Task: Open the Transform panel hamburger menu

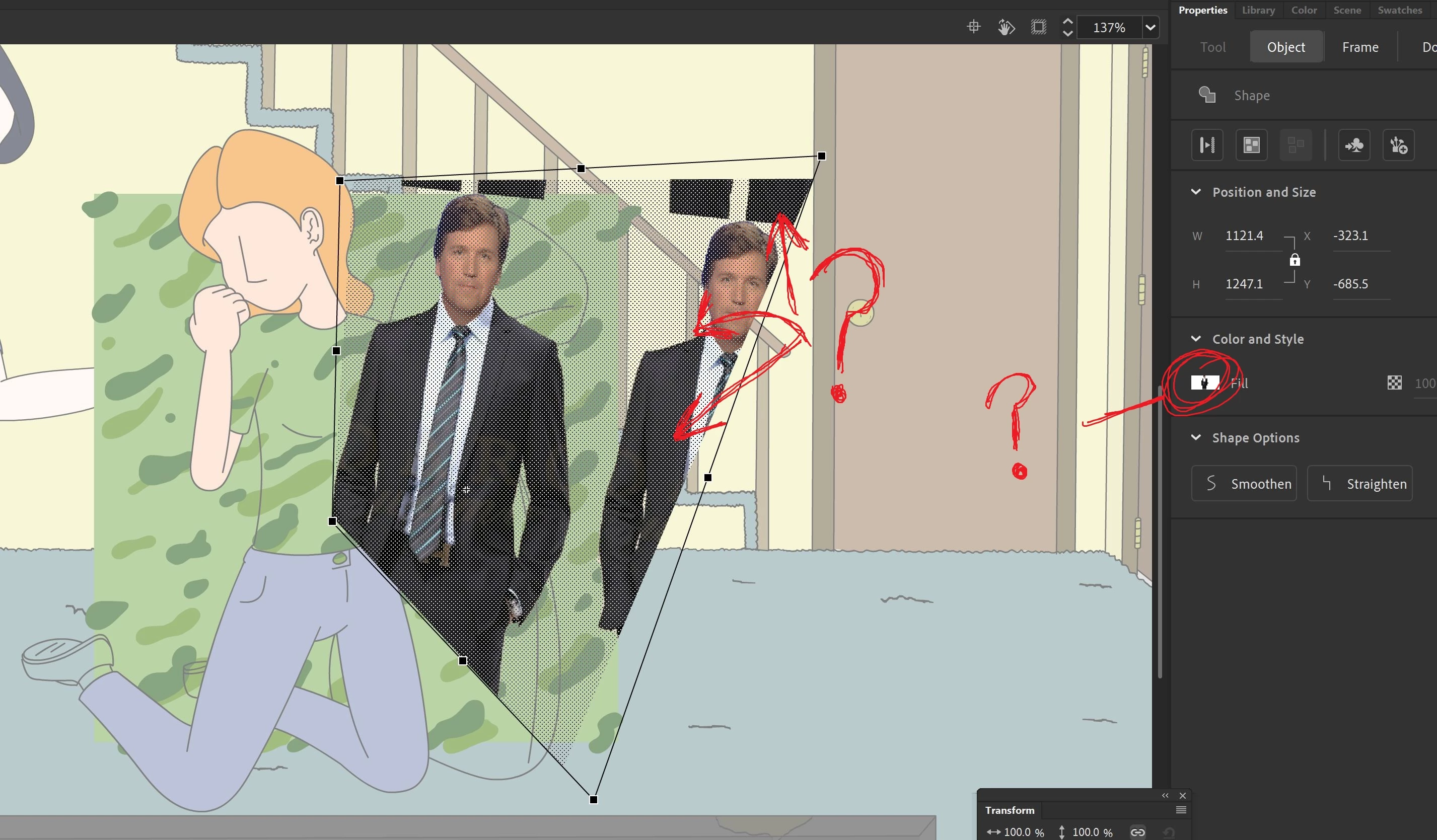Action: pos(1181,810)
